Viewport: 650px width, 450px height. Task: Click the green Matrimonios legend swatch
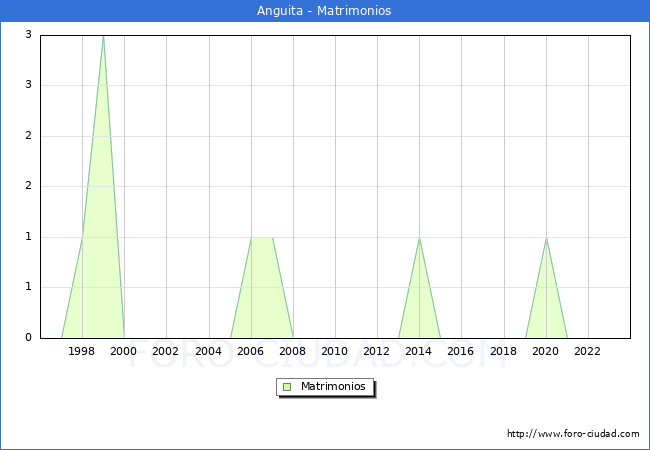tap(287, 387)
